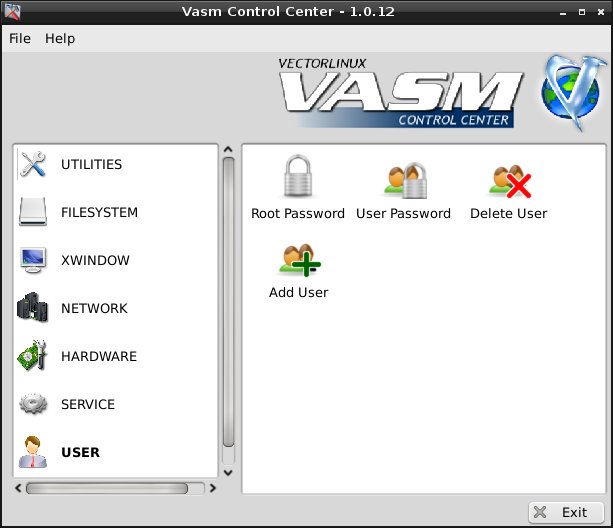Click the horizontal scrollbar right arrow

click(211, 489)
